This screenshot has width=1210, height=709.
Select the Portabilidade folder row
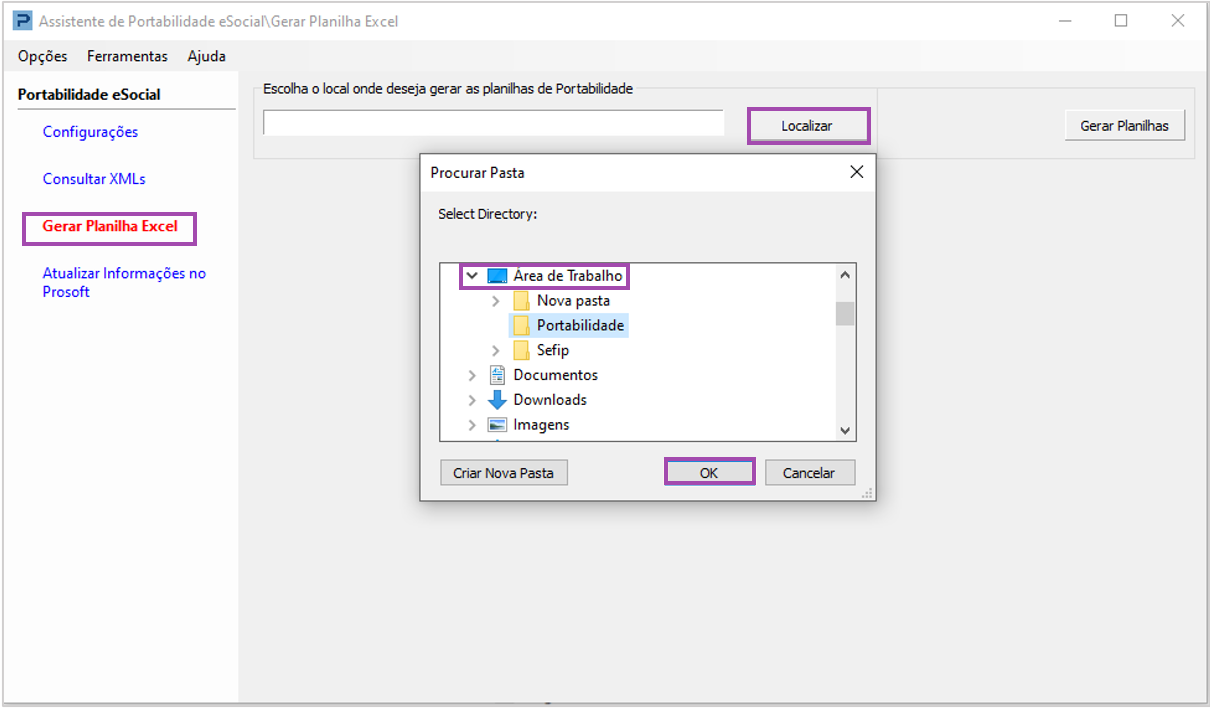[568, 325]
